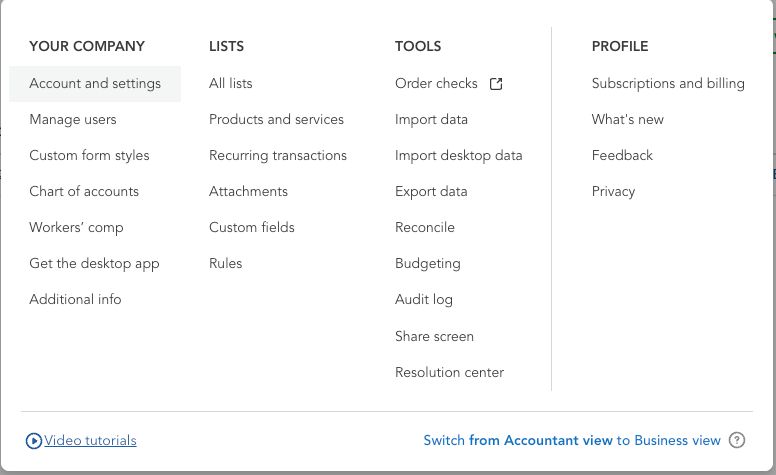
Task: Open Subscriptions and billing
Action: tap(668, 84)
